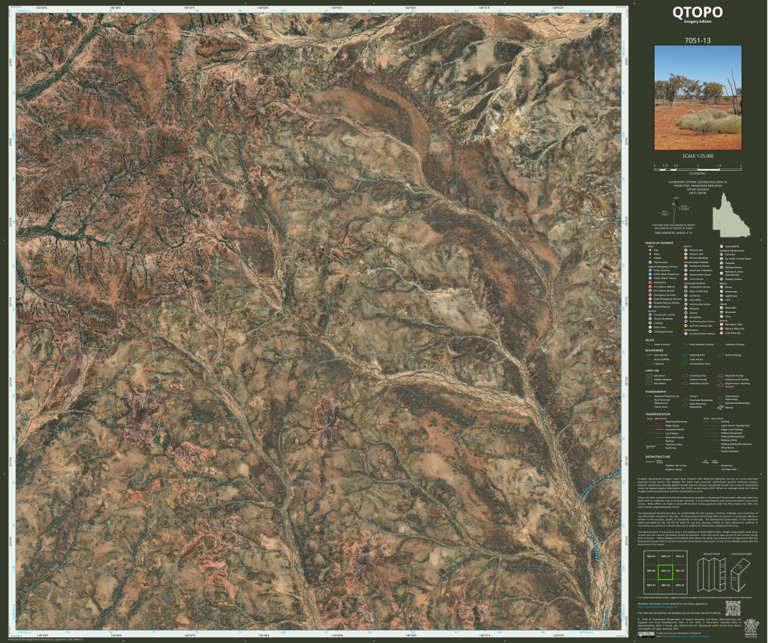
Task: Click the National Park boundary symbol
Action: (685, 355)
